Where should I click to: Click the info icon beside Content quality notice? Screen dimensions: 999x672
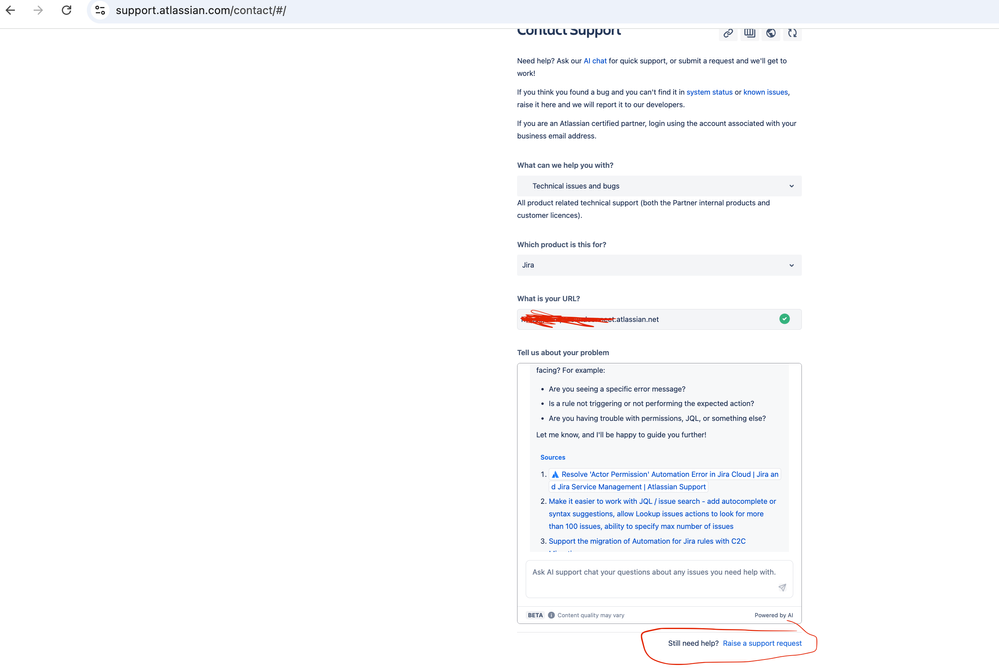[x=551, y=615]
